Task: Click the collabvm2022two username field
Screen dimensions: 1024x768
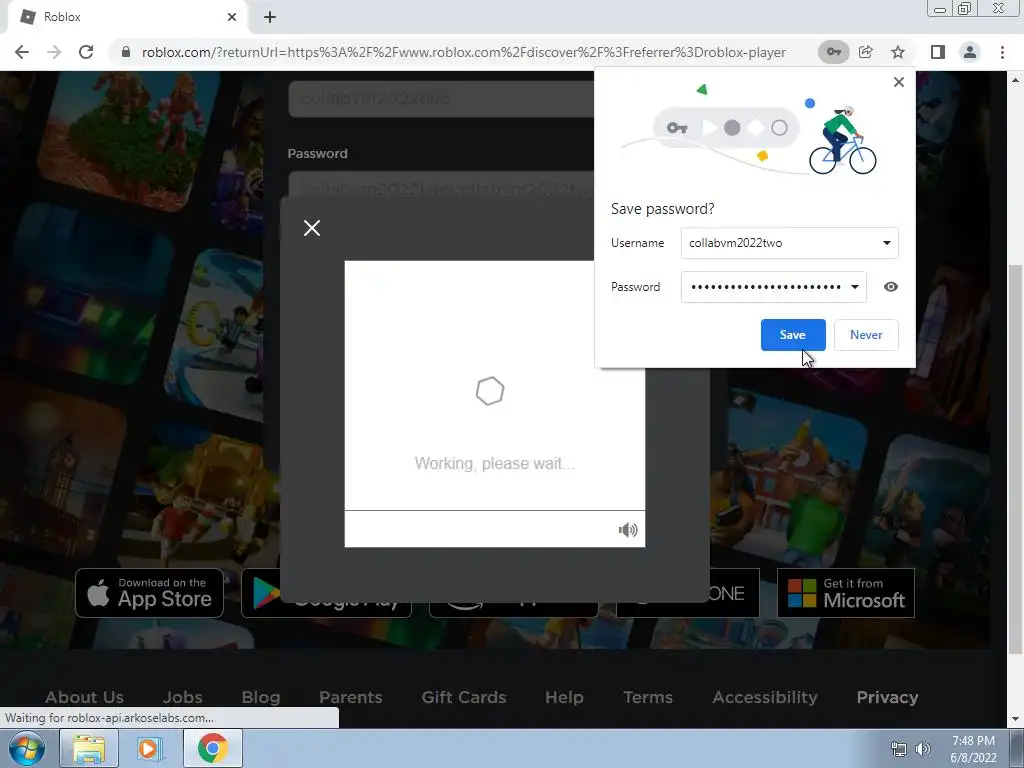Action: 790,243
